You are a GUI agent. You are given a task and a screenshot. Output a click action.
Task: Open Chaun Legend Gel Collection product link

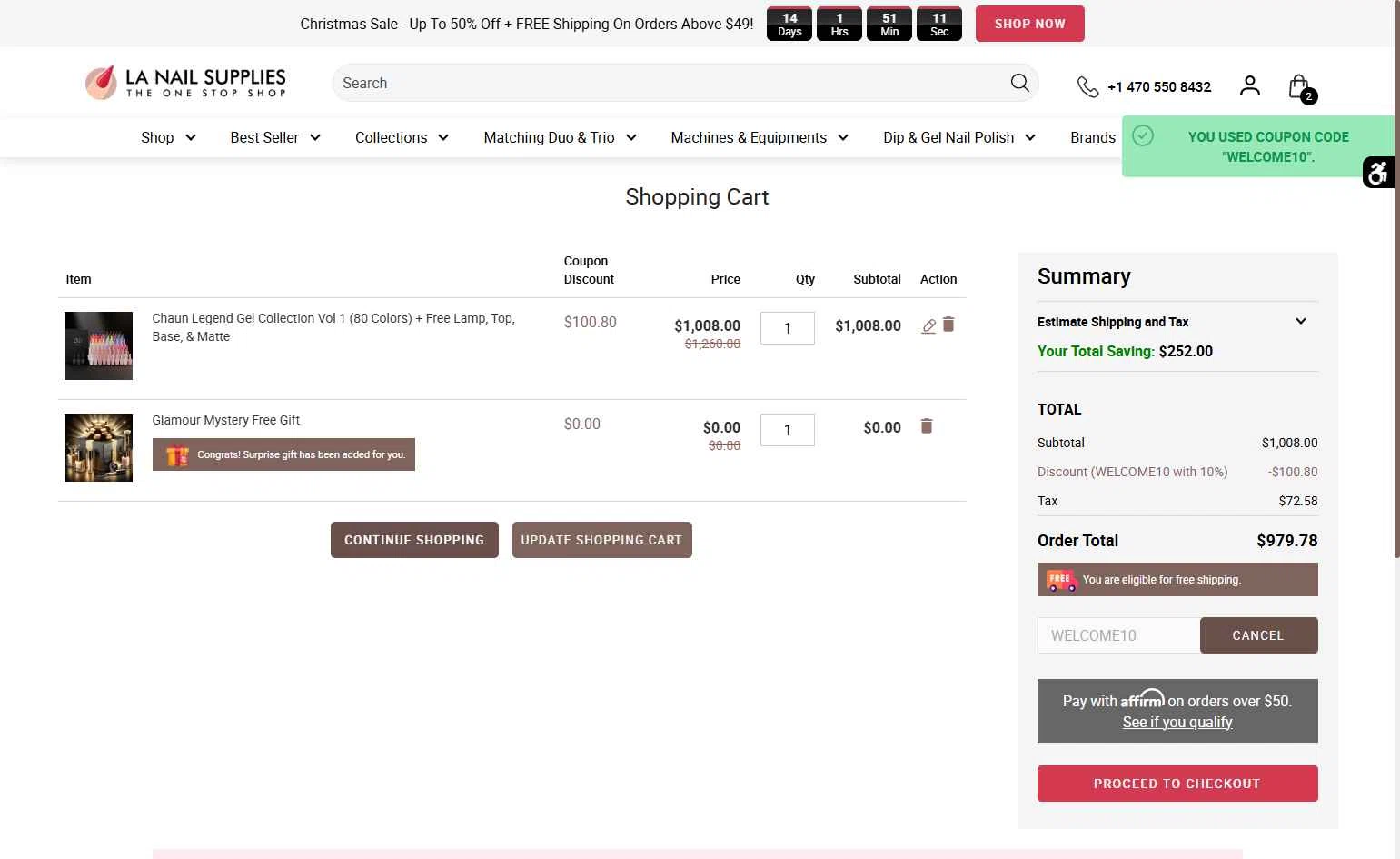click(333, 327)
